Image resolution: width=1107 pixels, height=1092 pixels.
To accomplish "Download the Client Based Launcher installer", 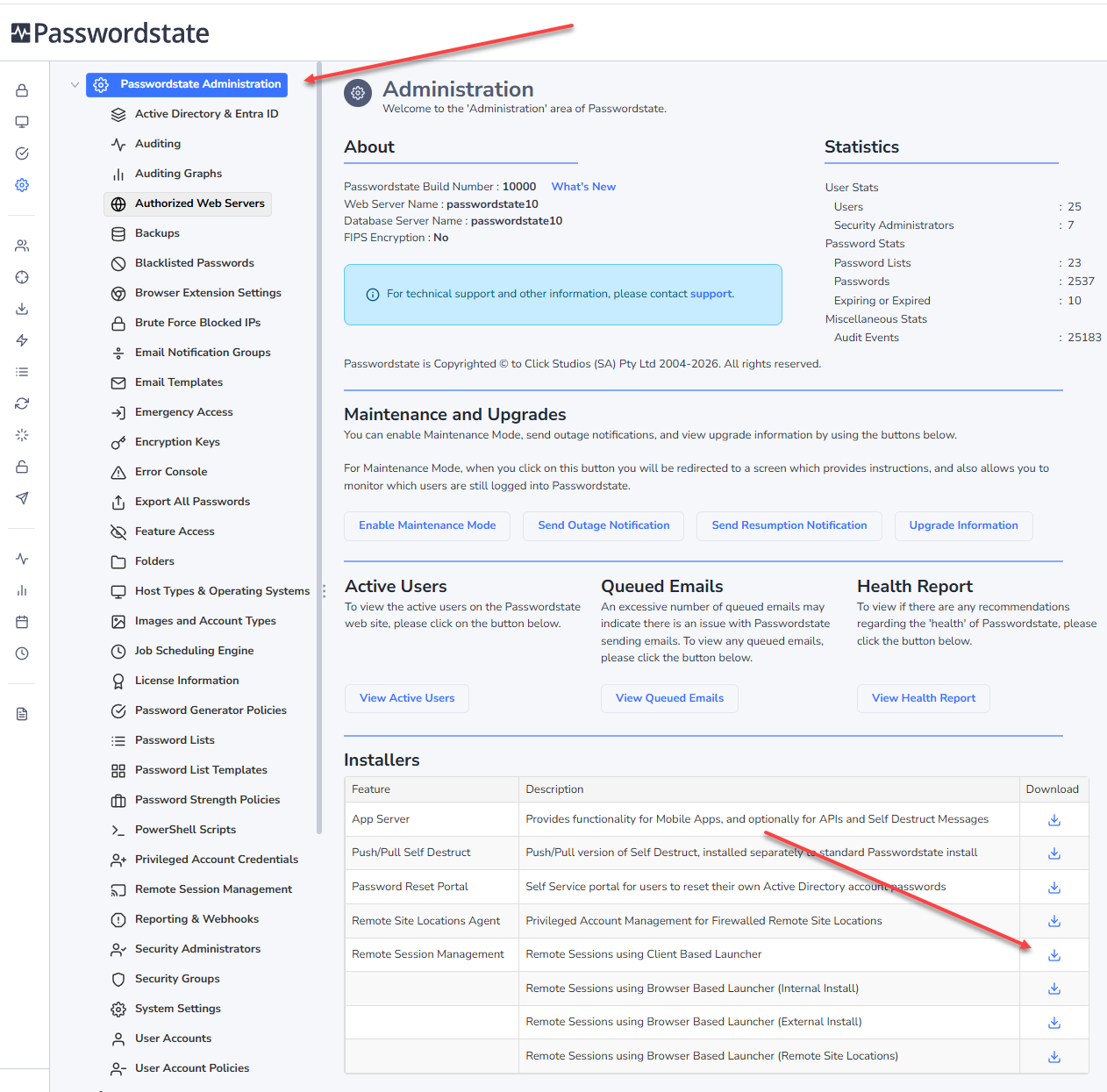I will coord(1054,955).
